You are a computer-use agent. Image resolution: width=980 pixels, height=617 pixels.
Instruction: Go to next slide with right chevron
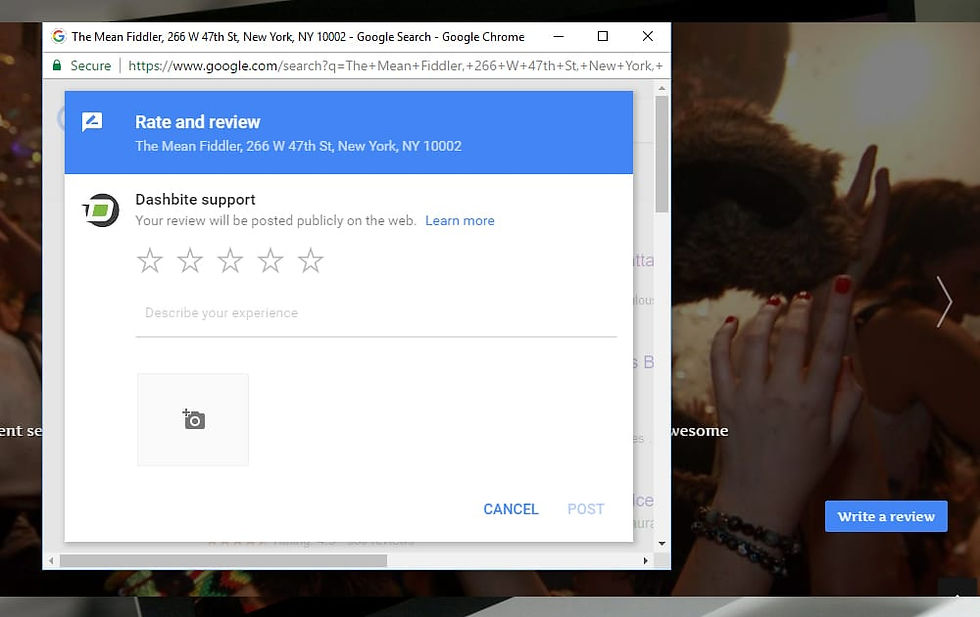point(944,301)
